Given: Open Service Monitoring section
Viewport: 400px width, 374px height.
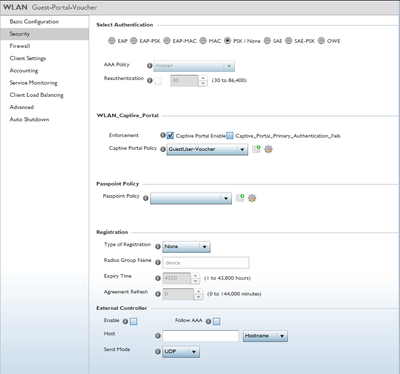Looking at the screenshot, I should [x=44, y=83].
